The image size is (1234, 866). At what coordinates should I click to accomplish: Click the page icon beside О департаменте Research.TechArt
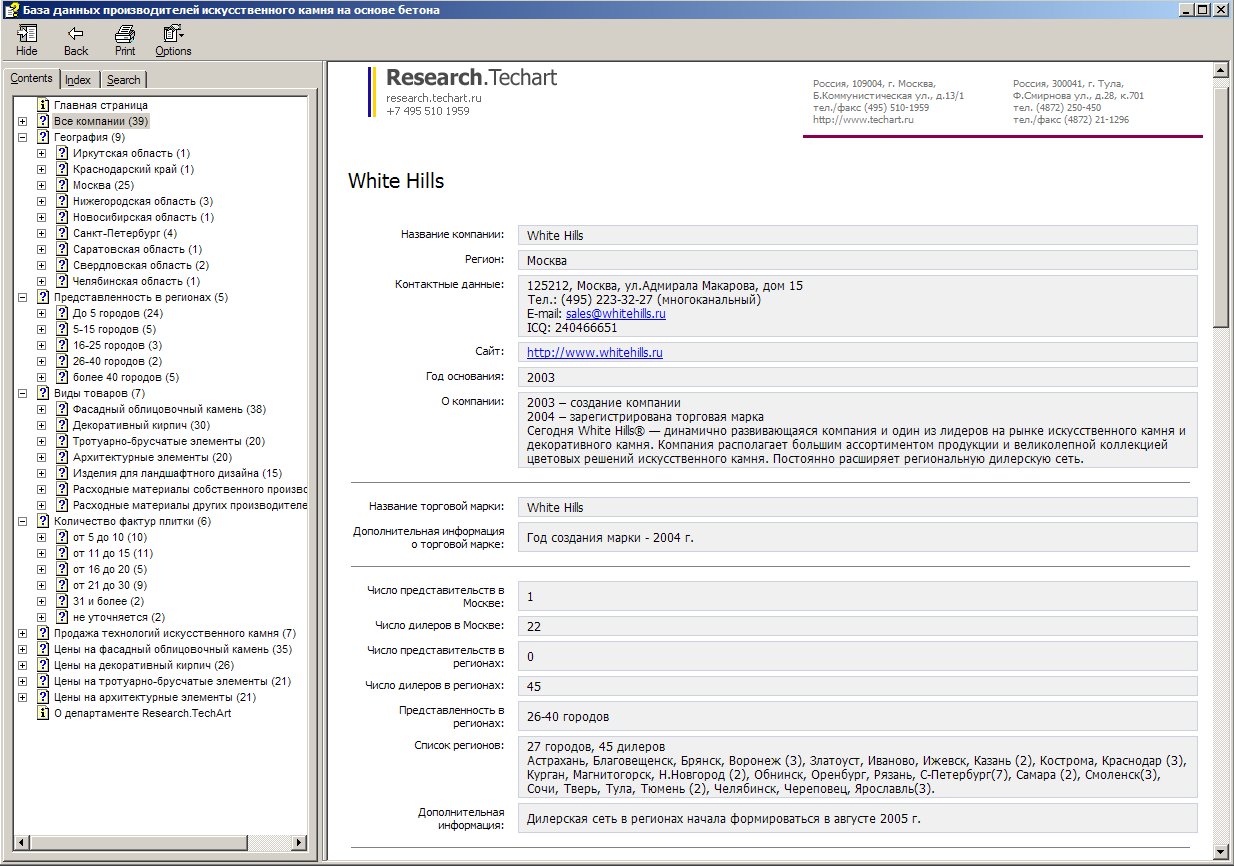(43, 713)
